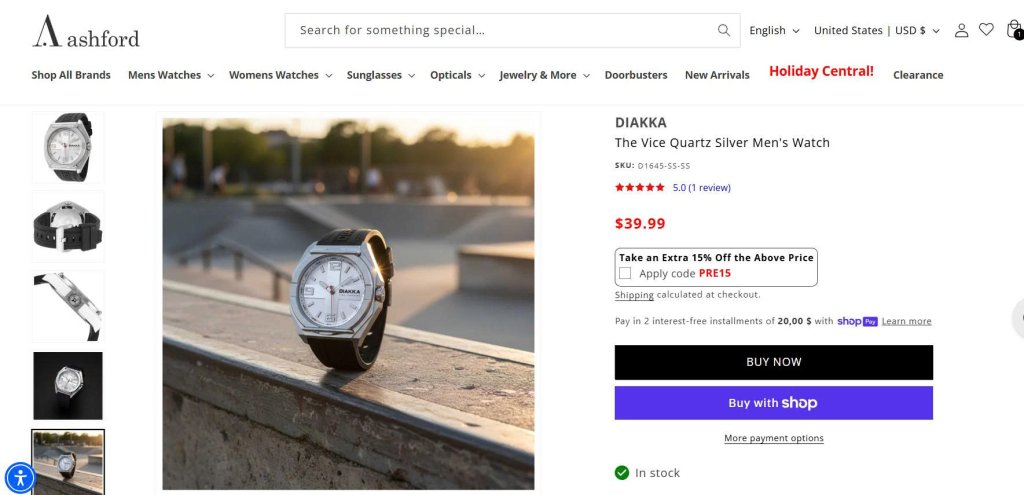Open the accessibility widget icon

(x=20, y=478)
